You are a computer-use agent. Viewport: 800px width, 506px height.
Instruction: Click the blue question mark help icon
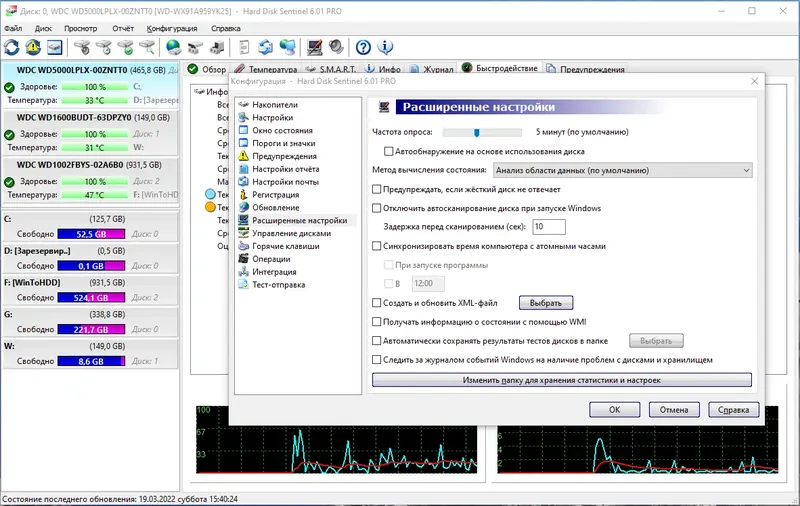coord(363,47)
